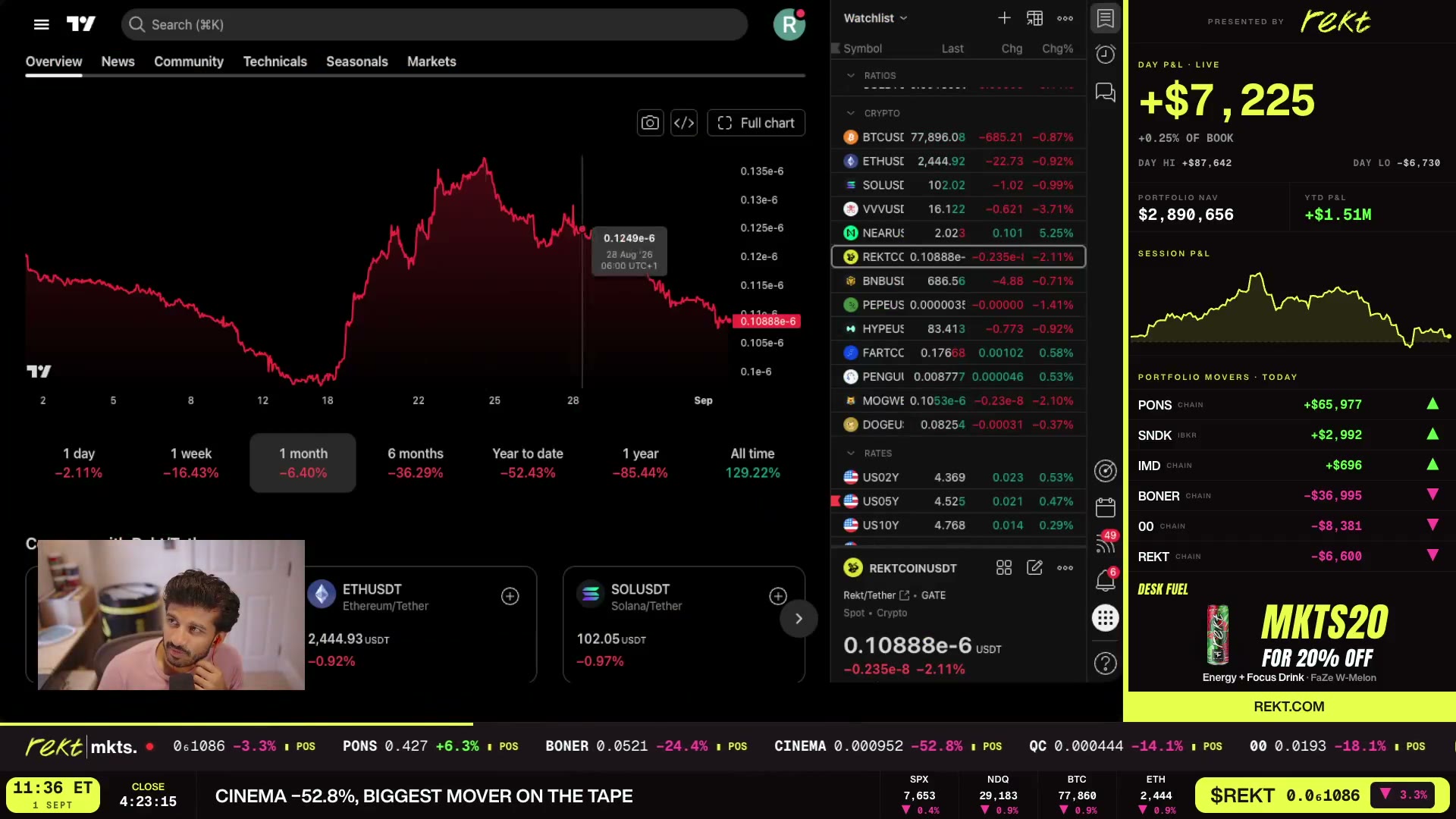Open the Watchlist name dropdown
1456x819 pixels.
(876, 18)
